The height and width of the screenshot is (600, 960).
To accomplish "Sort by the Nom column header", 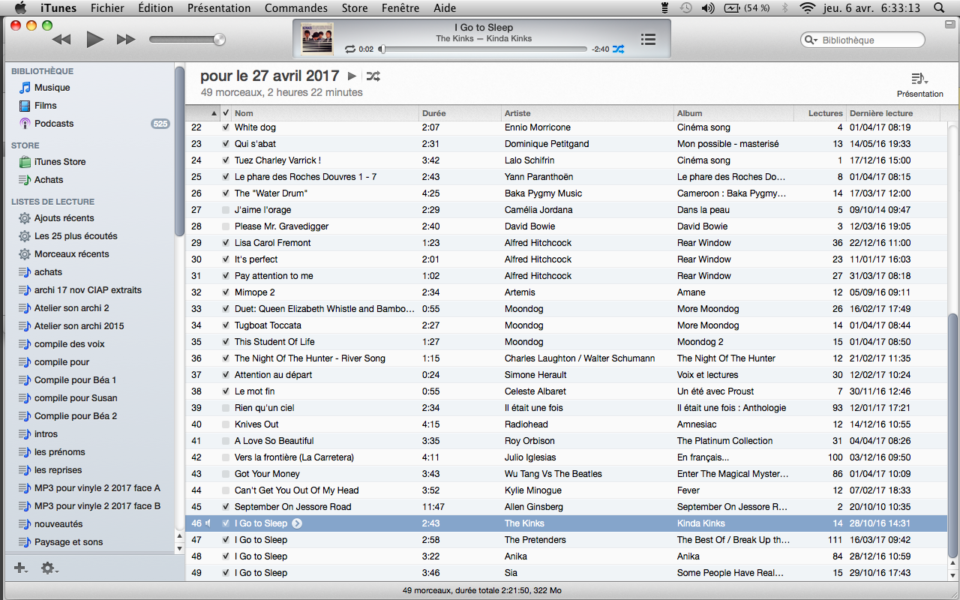I will pos(326,113).
